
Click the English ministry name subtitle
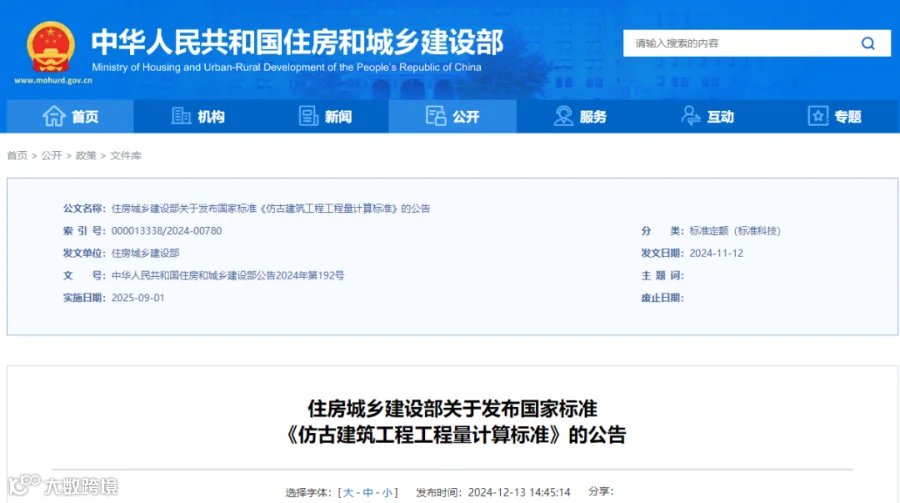286,67
